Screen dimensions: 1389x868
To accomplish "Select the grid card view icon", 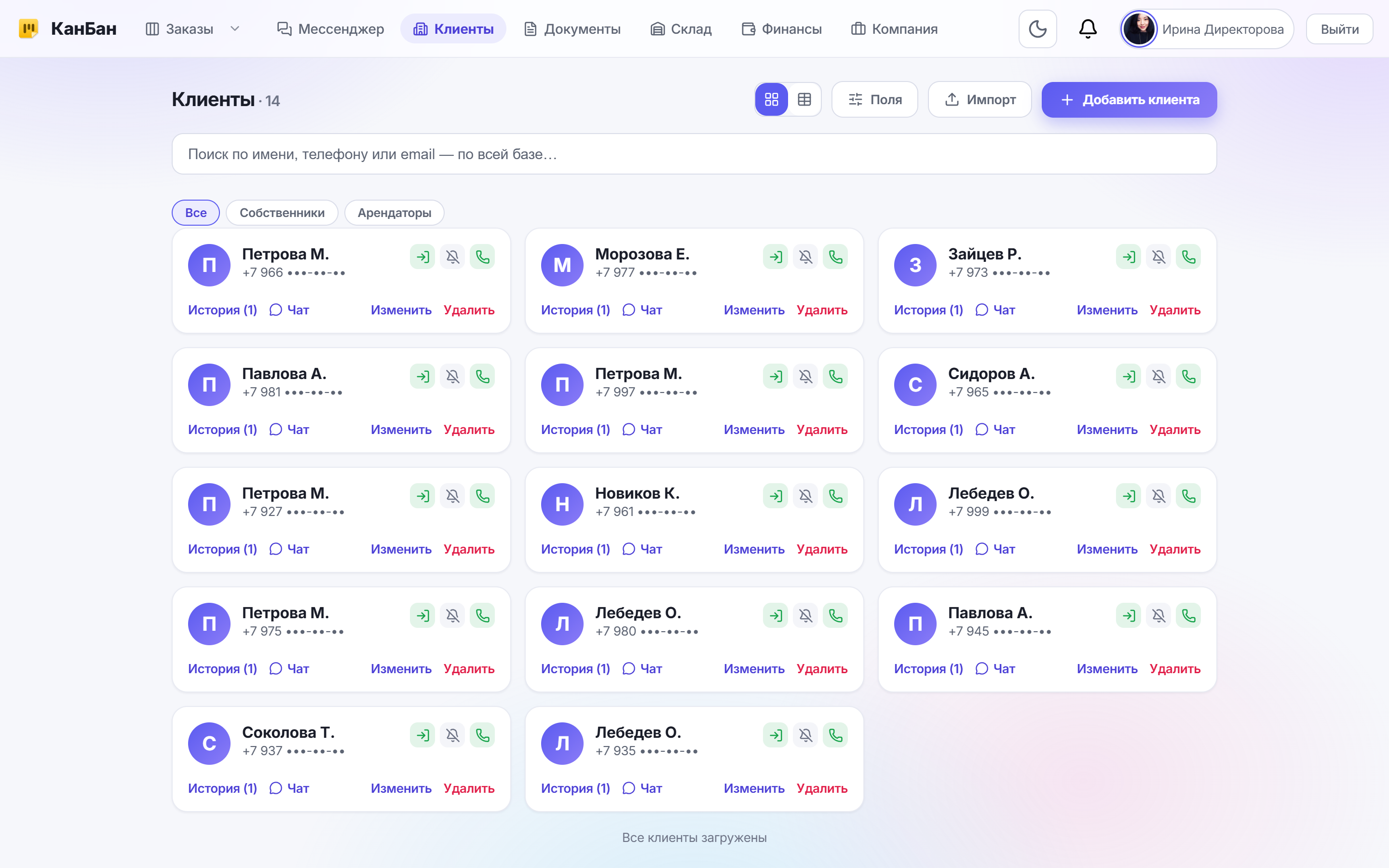I will 771,99.
